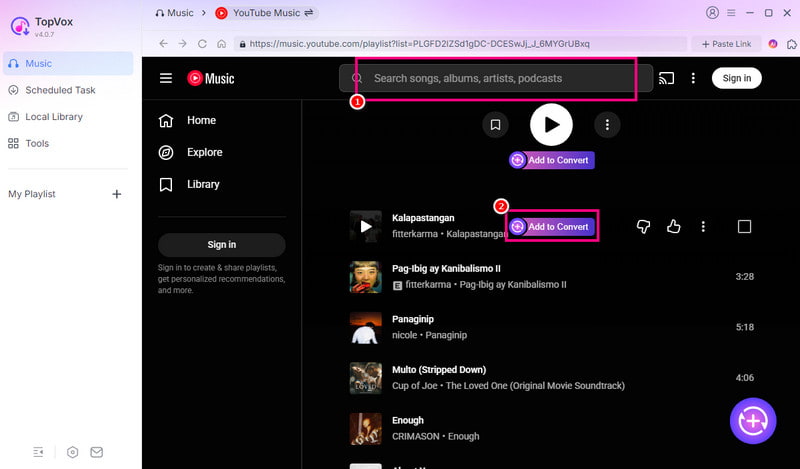Open settings hexagon icon at sidebar bottom
The width and height of the screenshot is (800, 469).
pyautogui.click(x=72, y=452)
